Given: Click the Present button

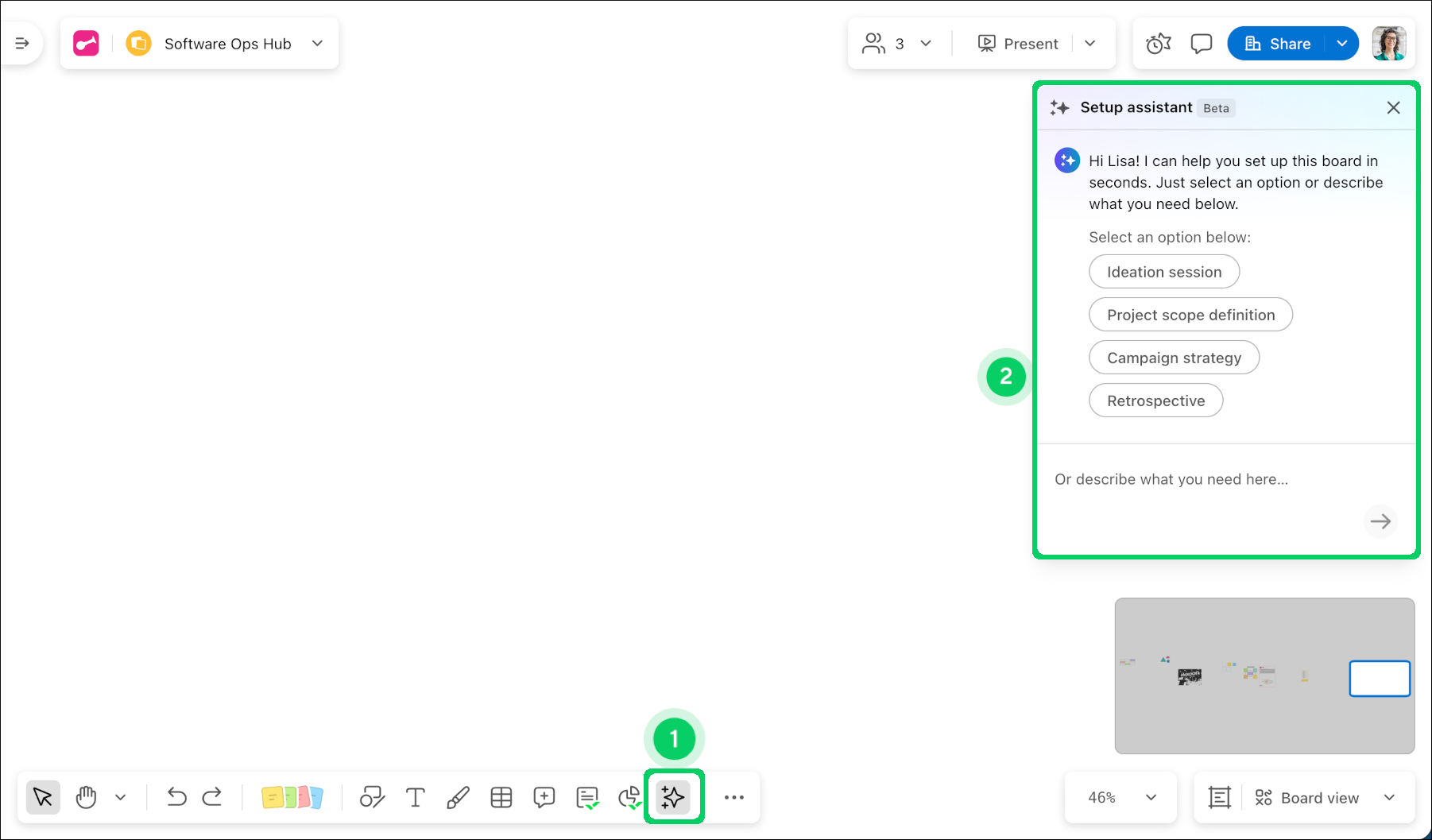Looking at the screenshot, I should tap(1018, 44).
